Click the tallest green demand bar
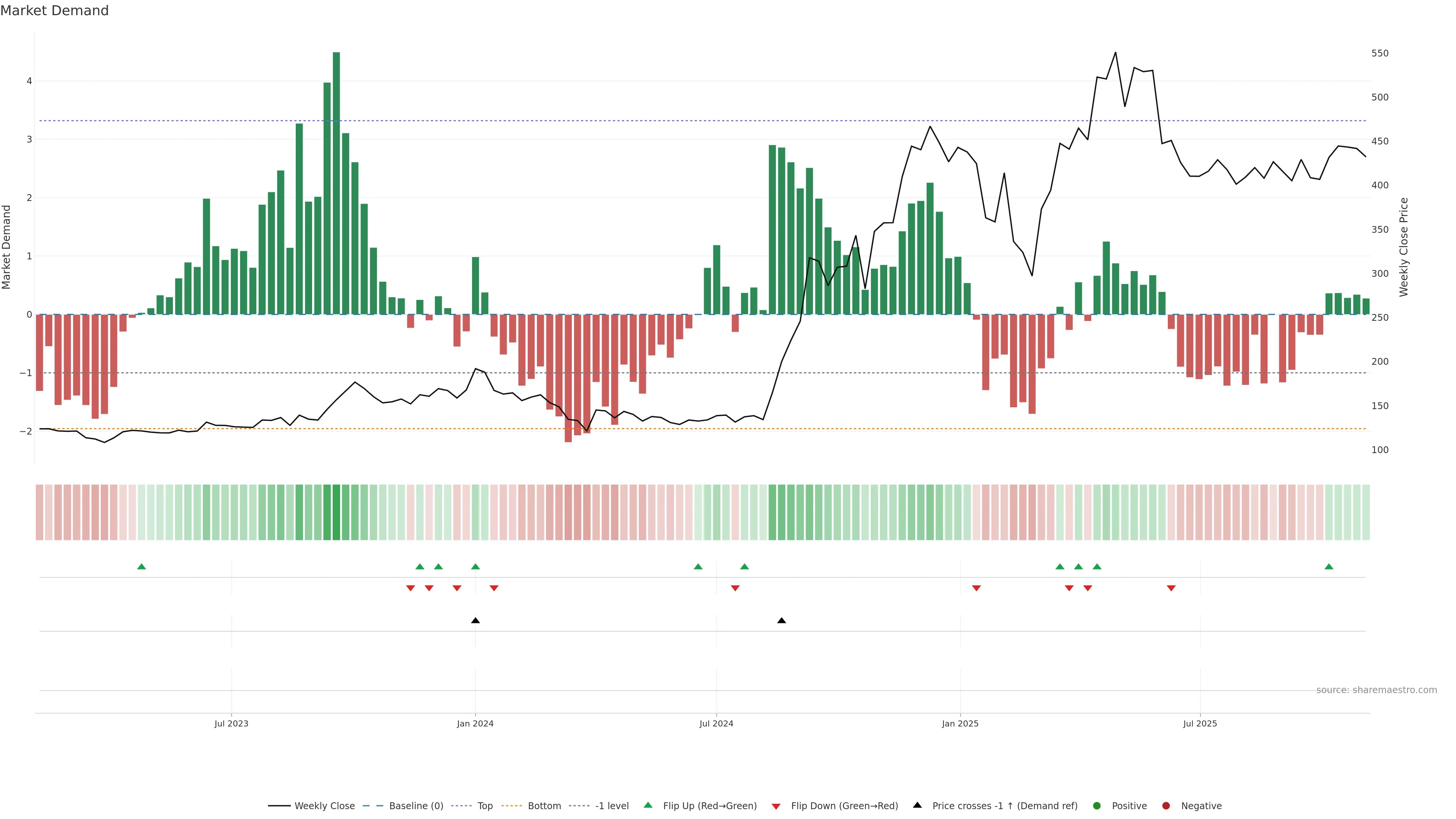 (x=336, y=181)
